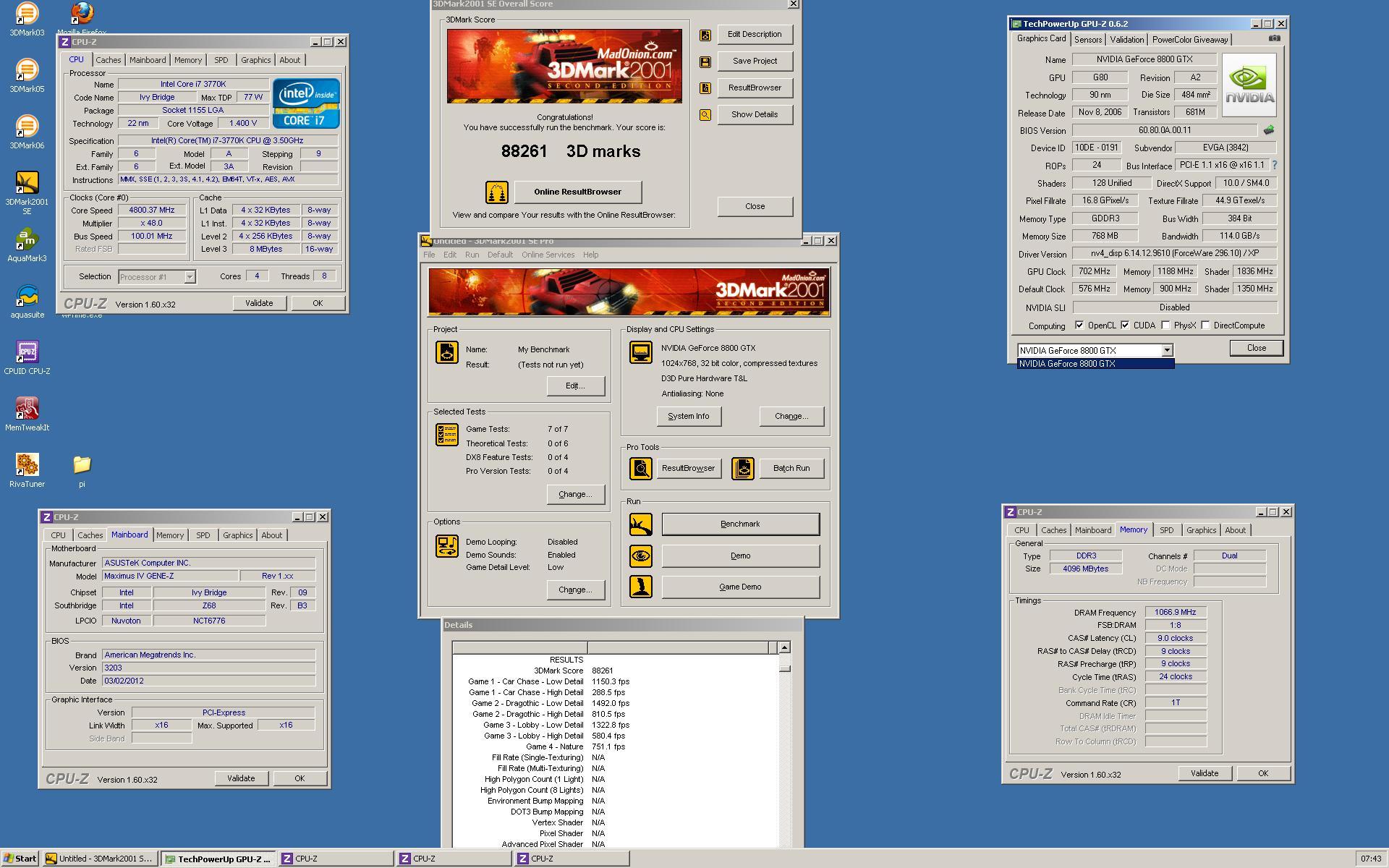Click the GPU-Z screenshot camera icon

pos(1275,38)
